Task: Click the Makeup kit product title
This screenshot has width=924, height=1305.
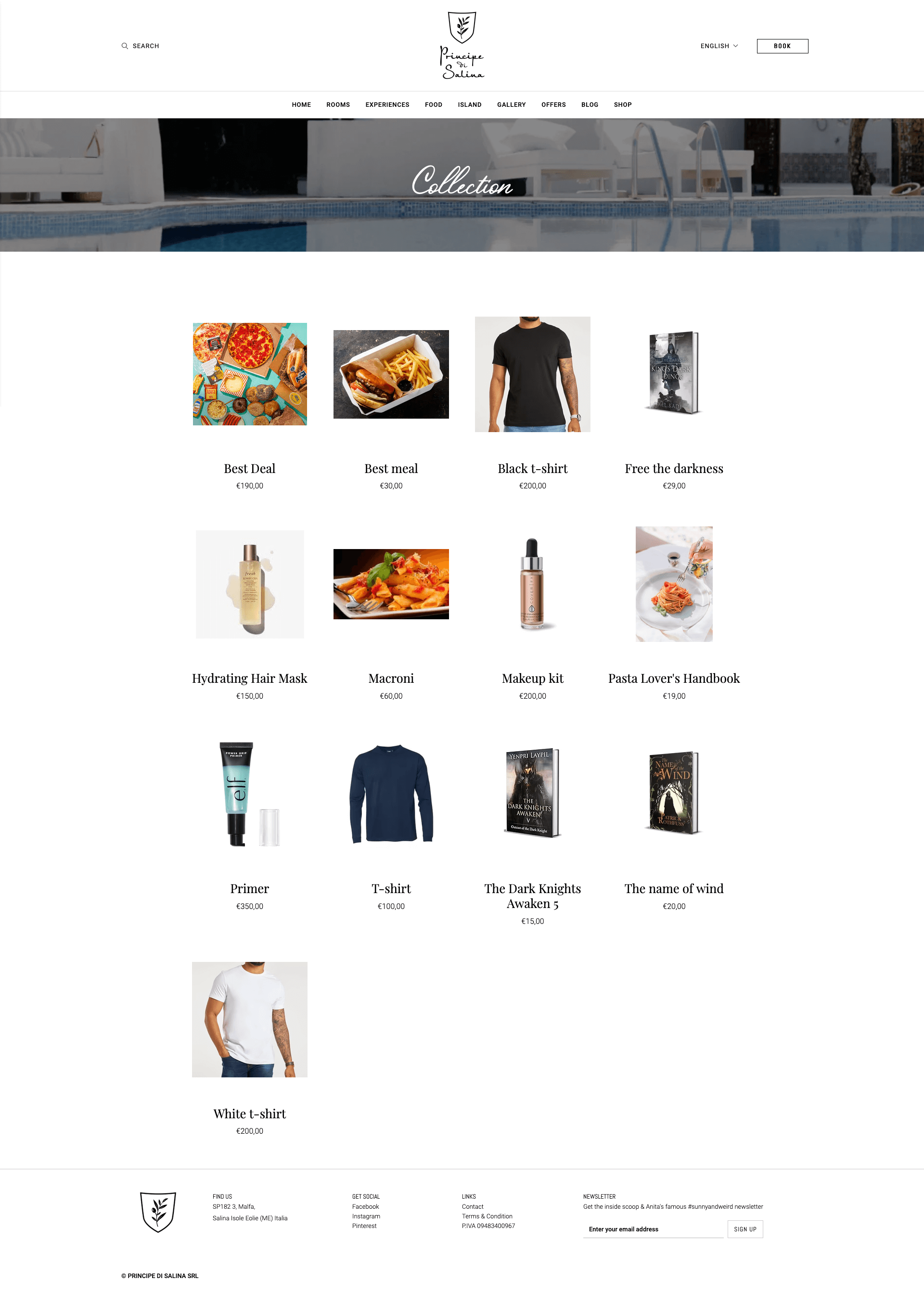Action: tap(533, 678)
